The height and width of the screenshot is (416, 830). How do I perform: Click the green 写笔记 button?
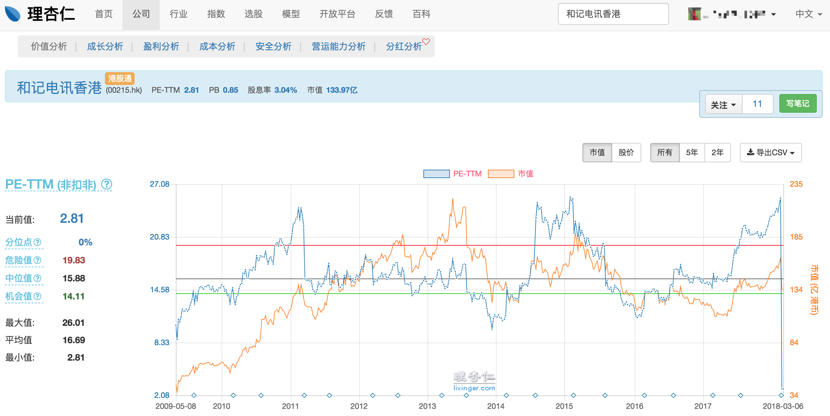[x=798, y=104]
